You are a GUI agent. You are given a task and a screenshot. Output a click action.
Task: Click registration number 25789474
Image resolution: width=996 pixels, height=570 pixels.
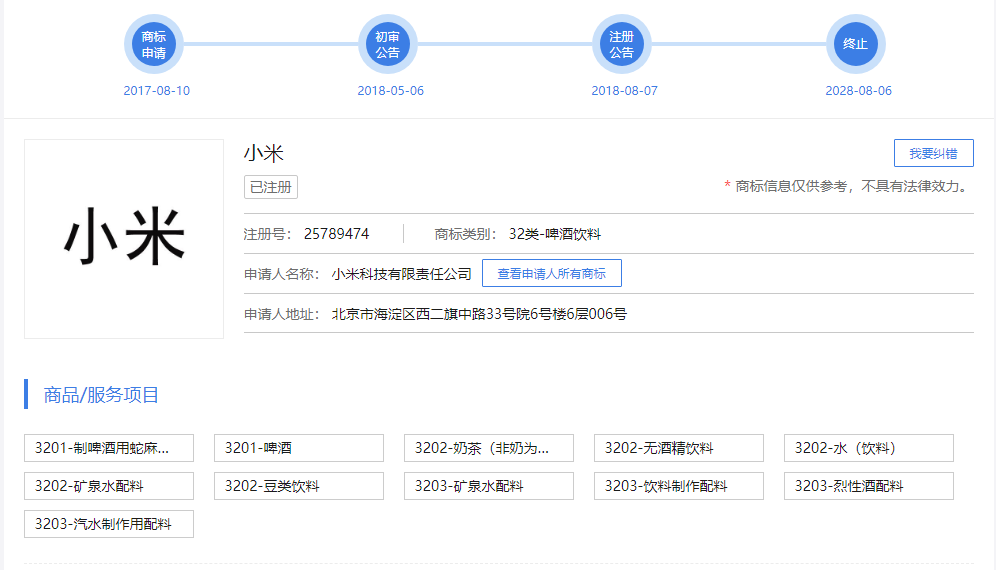336,234
